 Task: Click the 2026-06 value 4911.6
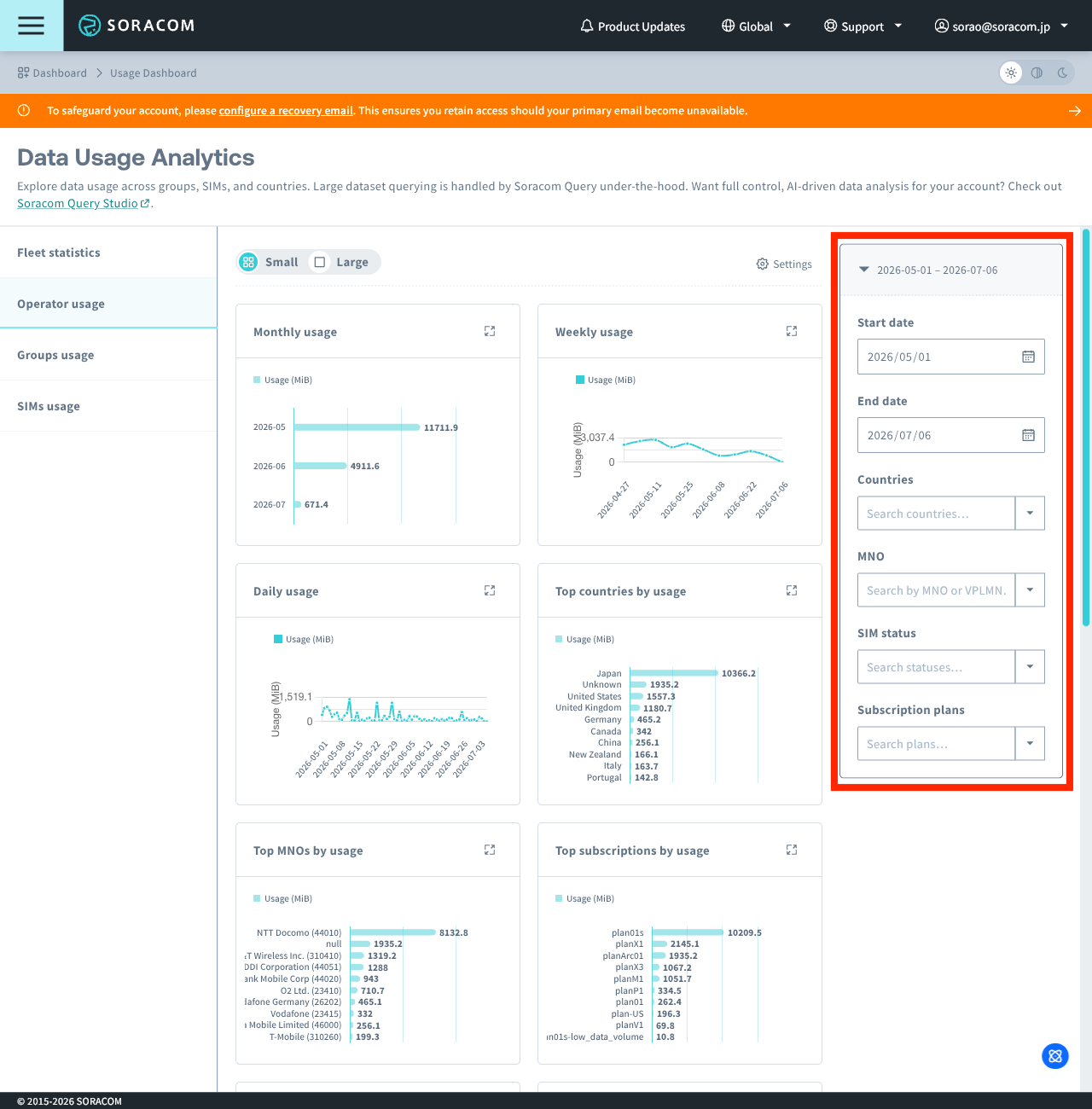365,466
